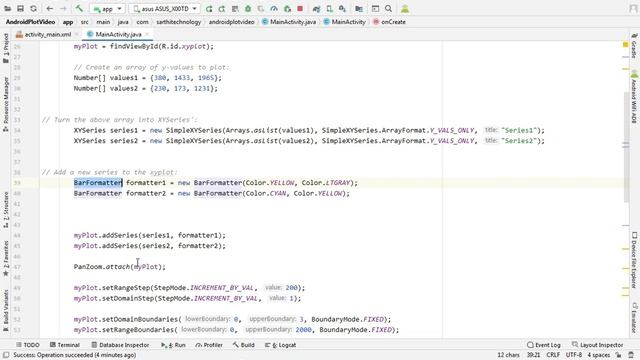Screen dimensions: 640x360
Task: Click the sarthitechnology breadcrumb segment
Action: 178,22
